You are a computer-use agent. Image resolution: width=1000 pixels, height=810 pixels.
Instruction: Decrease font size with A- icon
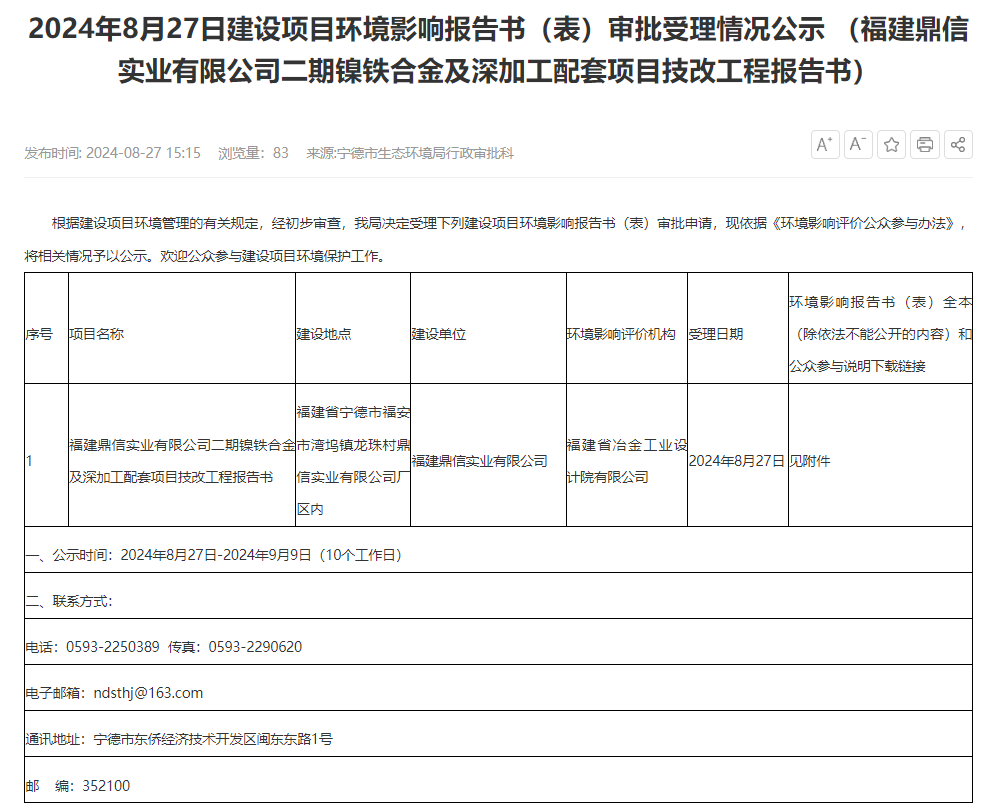858,144
